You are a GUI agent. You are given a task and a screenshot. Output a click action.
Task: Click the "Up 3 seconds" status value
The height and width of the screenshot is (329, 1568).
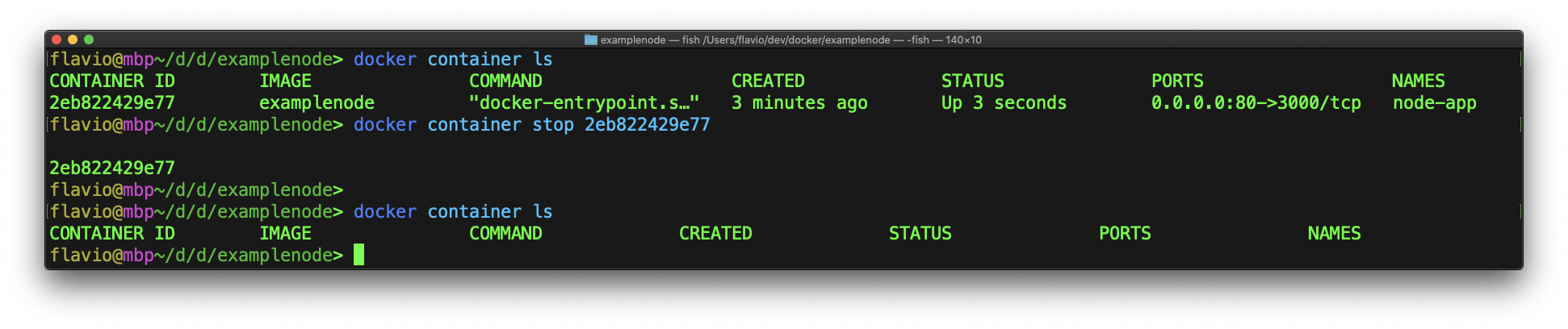(1004, 103)
